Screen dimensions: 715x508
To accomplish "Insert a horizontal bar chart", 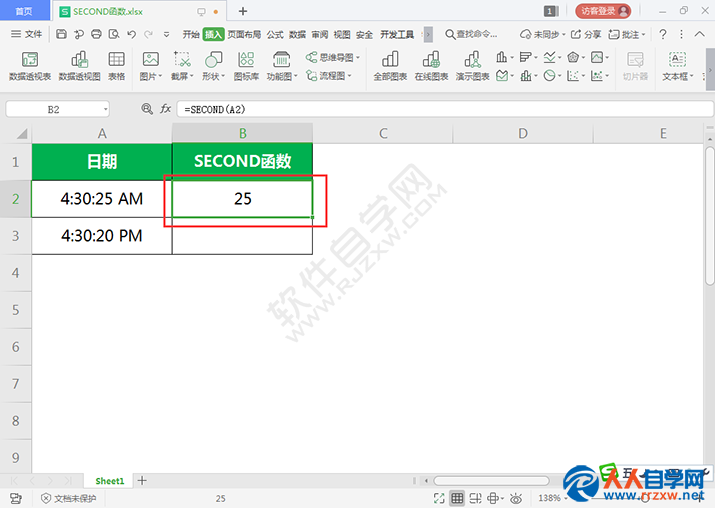I will click(525, 57).
